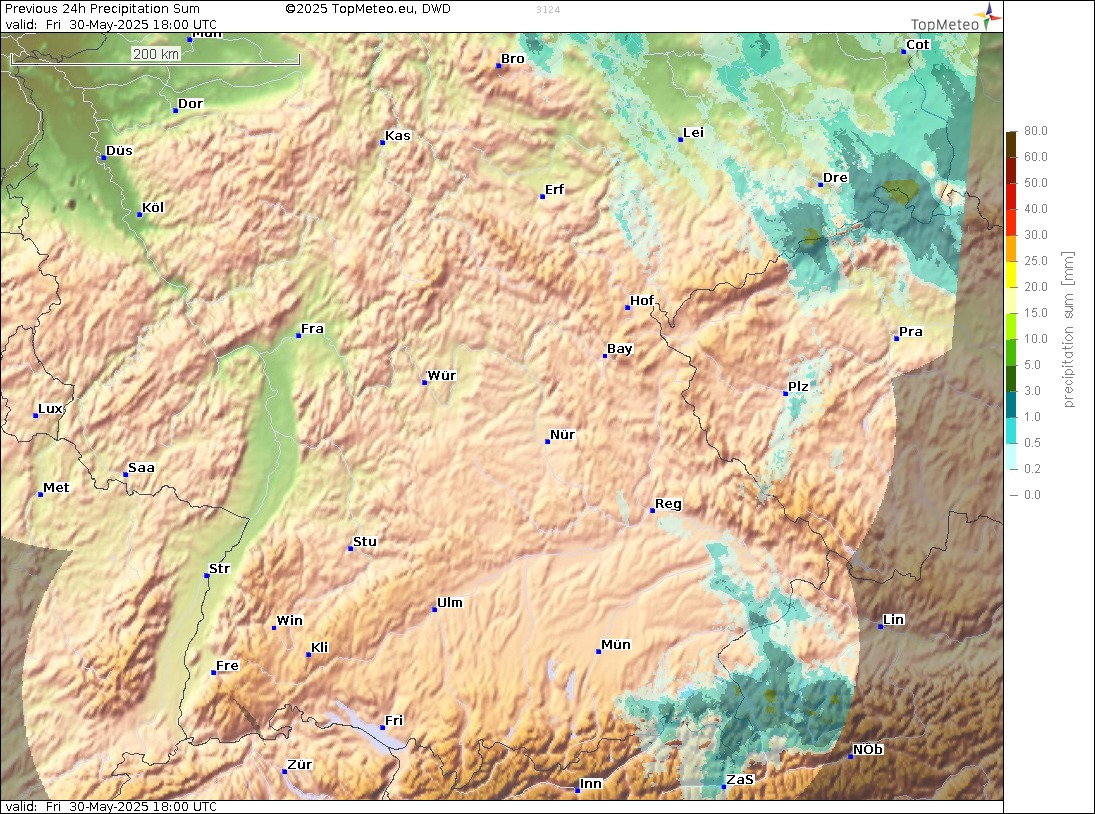Image resolution: width=1095 pixels, height=814 pixels.
Task: Click the Mün city marker
Action: pyautogui.click(x=598, y=651)
